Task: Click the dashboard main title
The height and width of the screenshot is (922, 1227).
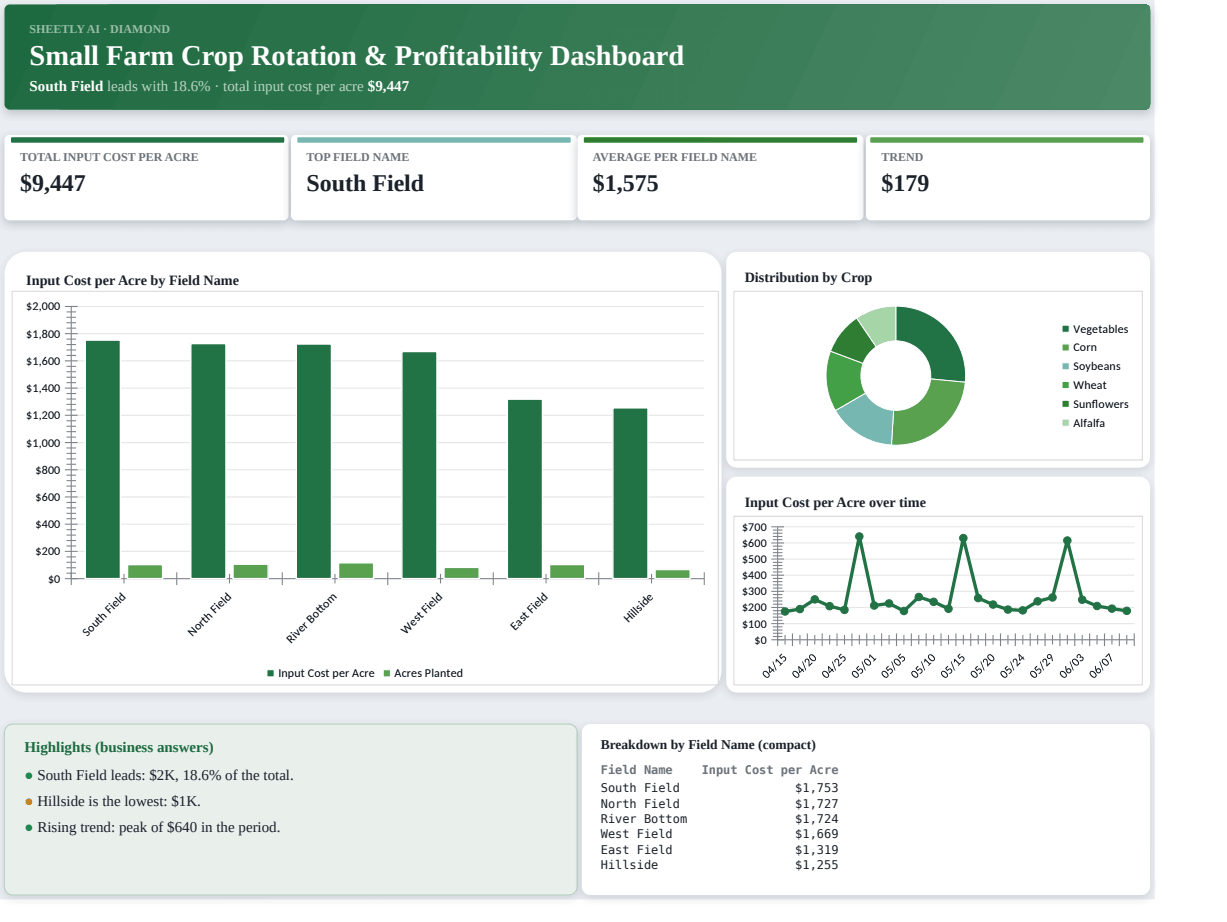Action: [x=357, y=56]
